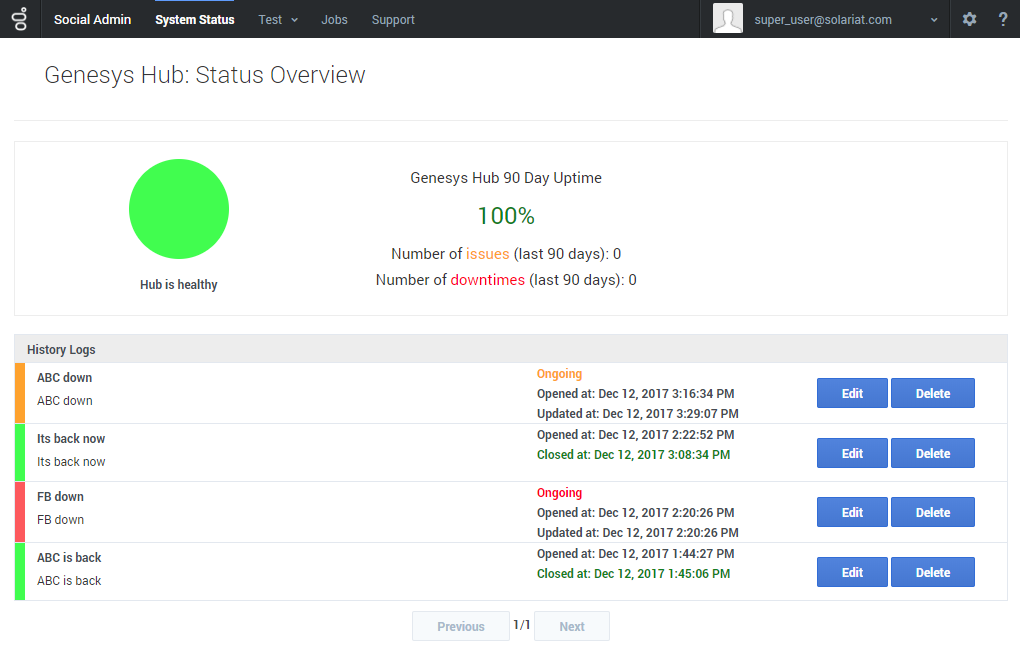Click the orange Ongoing status of ABC down
Screen dimensions: 1020x651
[x=559, y=373]
